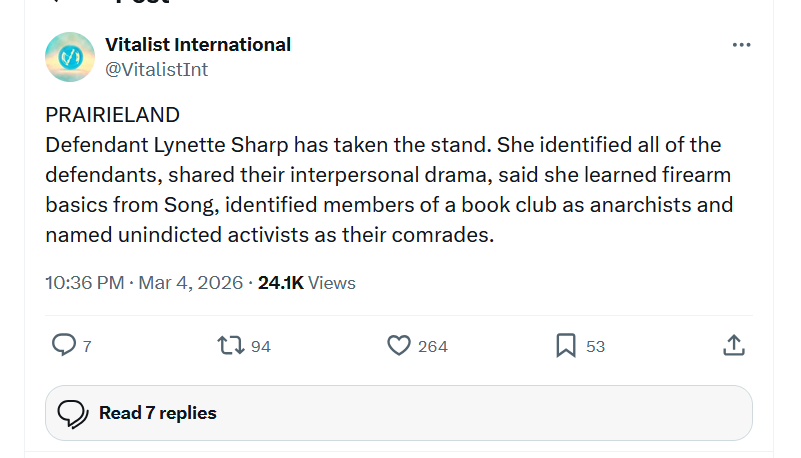Click the 10:36 PM timestamp
801x458 pixels.
tap(85, 283)
